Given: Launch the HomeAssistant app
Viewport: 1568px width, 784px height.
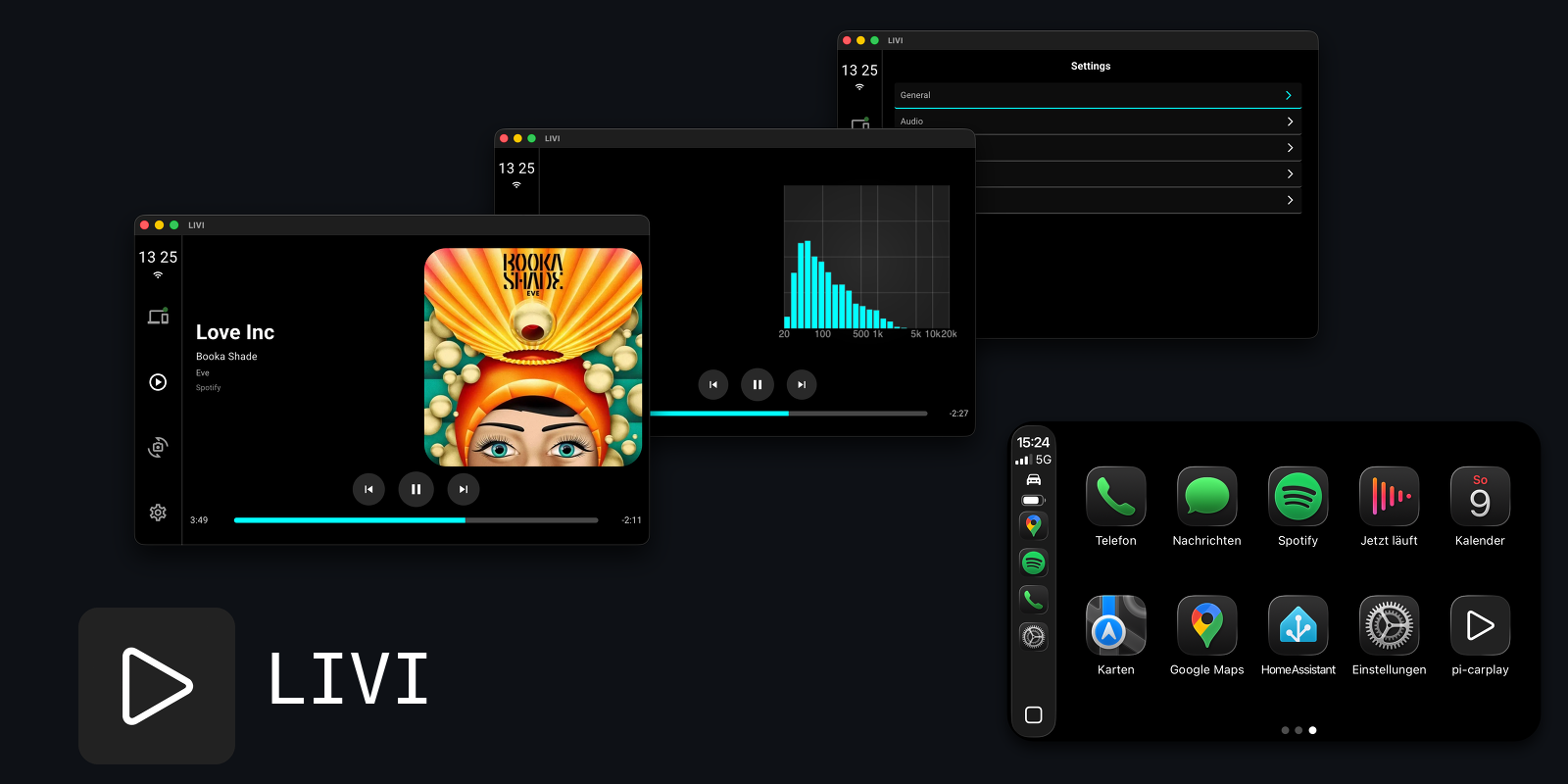Looking at the screenshot, I should [x=1298, y=626].
